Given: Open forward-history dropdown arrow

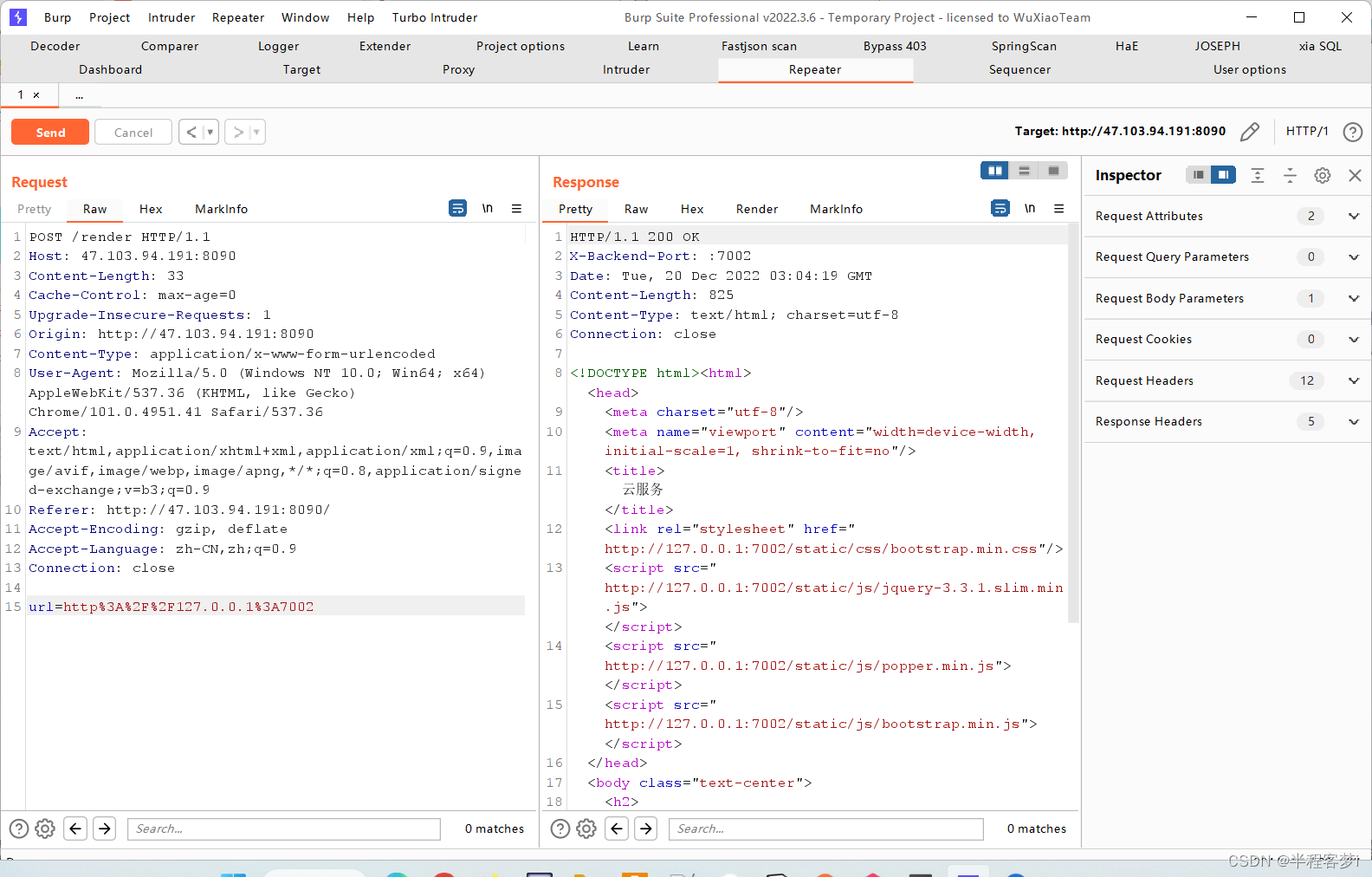Looking at the screenshot, I should pos(257,132).
